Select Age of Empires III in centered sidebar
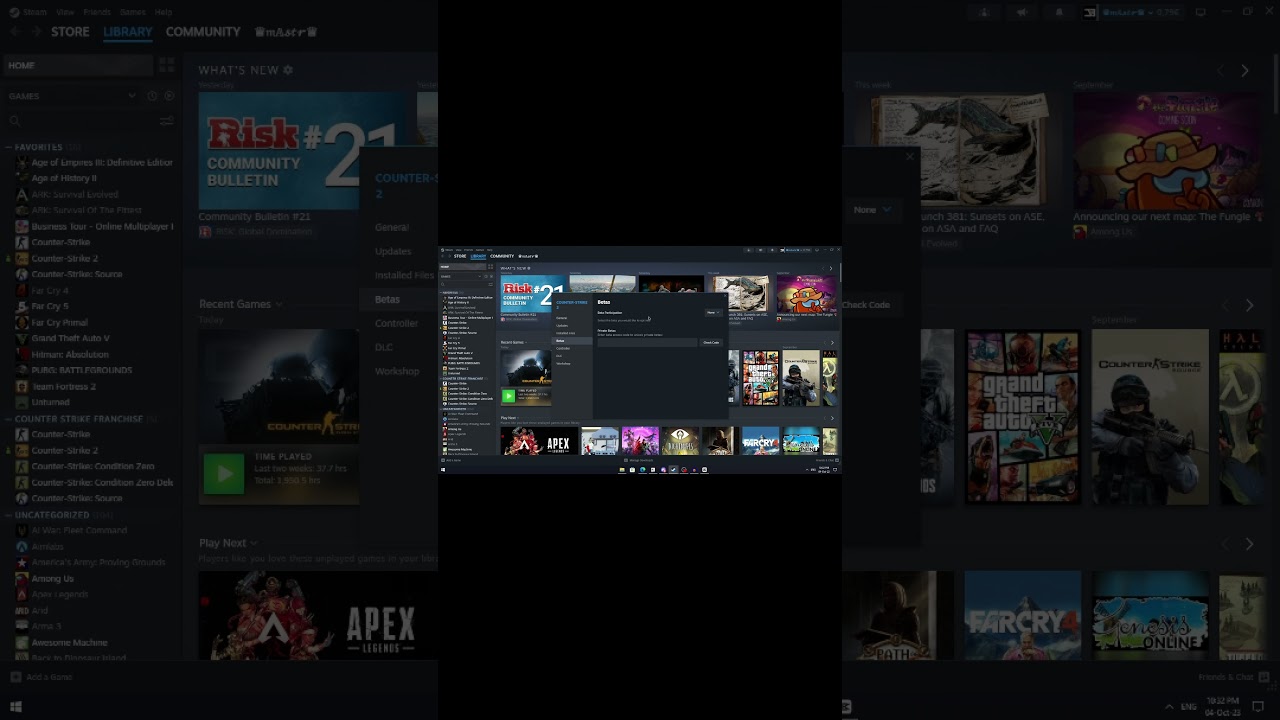 [468, 298]
